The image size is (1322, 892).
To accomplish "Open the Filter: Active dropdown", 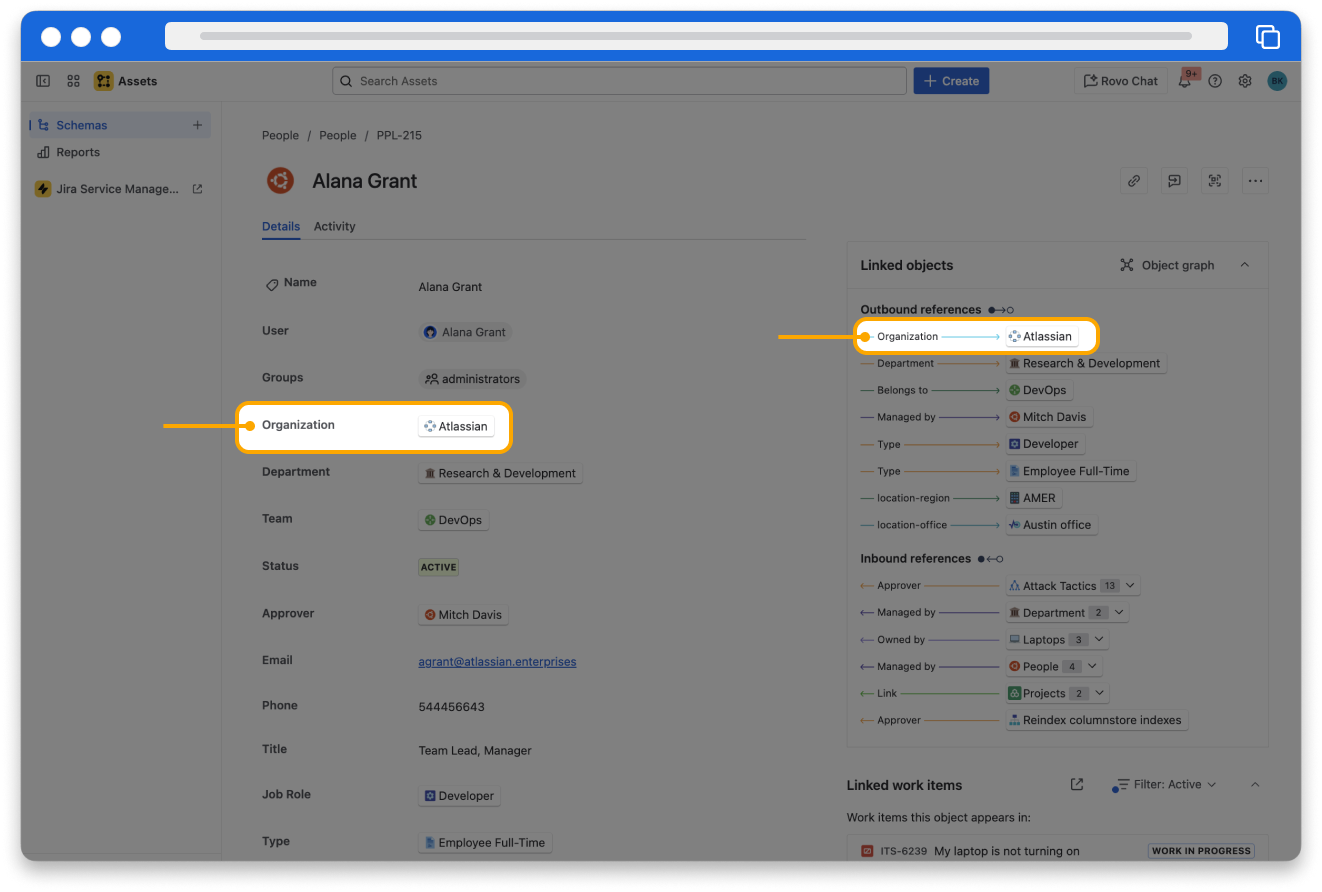I will [1166, 785].
